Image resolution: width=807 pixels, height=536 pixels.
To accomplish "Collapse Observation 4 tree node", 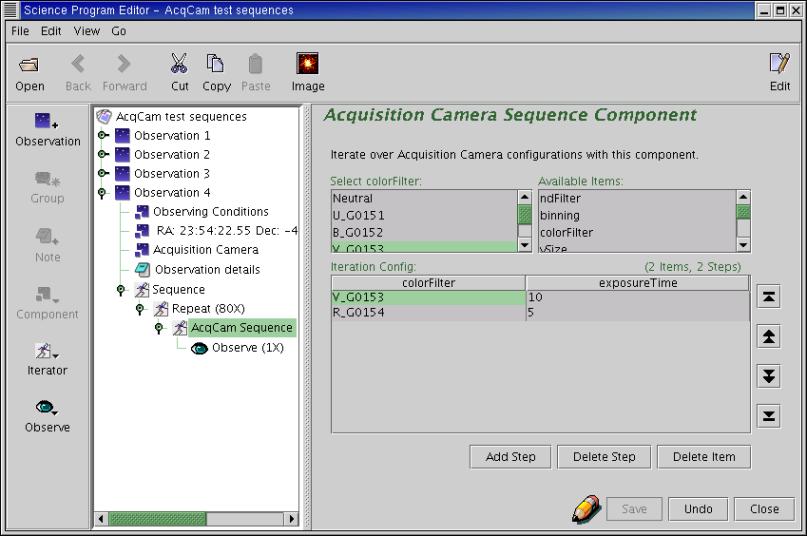I will pos(102,193).
